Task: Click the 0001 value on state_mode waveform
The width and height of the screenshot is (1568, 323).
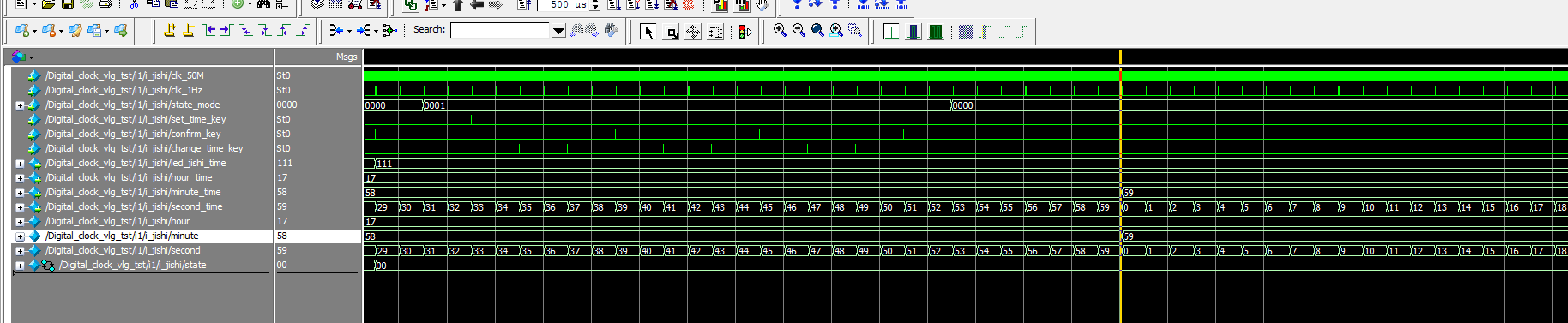Action: tap(436, 105)
